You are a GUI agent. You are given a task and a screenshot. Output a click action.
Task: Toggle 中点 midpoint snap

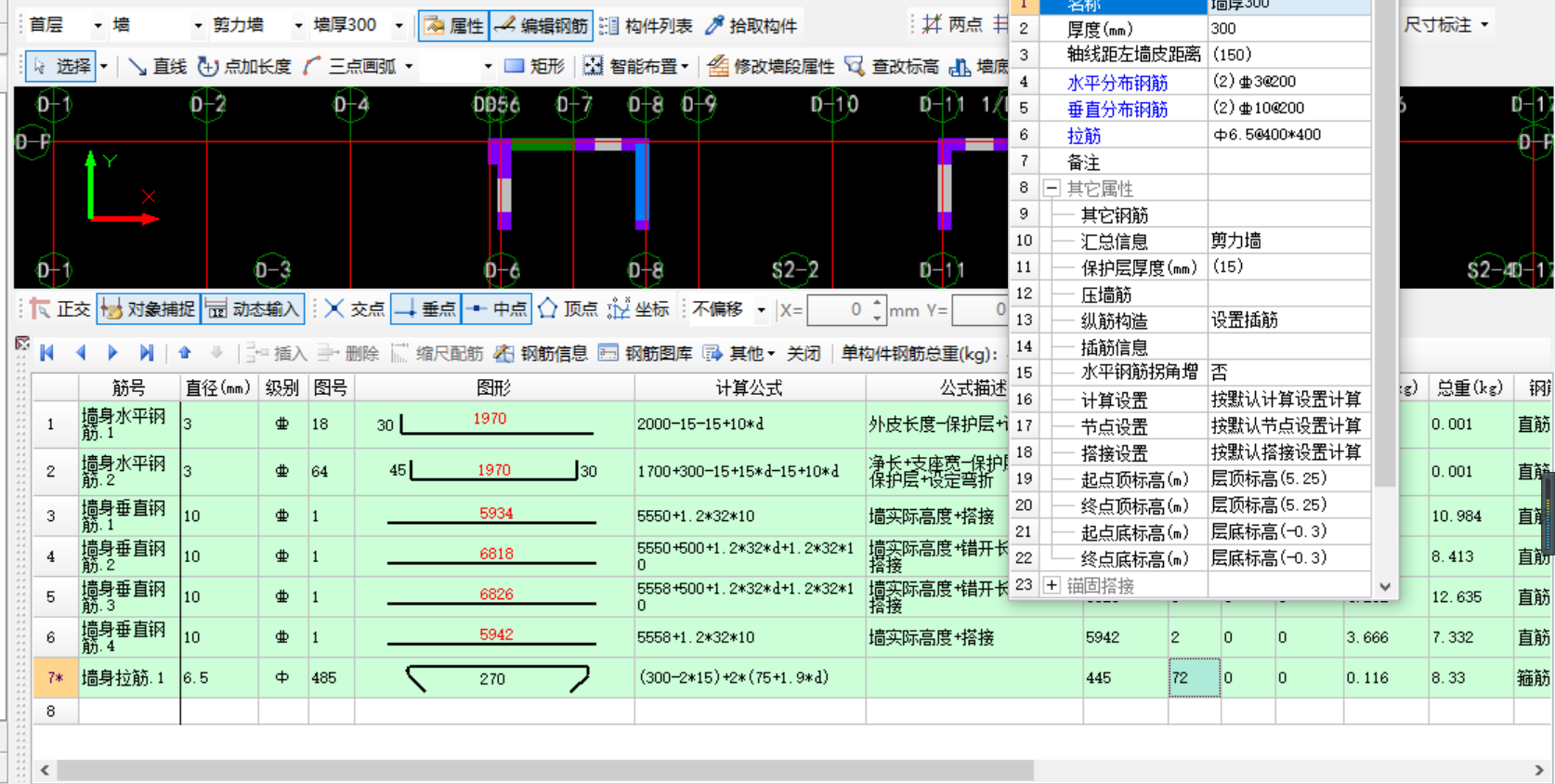[496, 309]
